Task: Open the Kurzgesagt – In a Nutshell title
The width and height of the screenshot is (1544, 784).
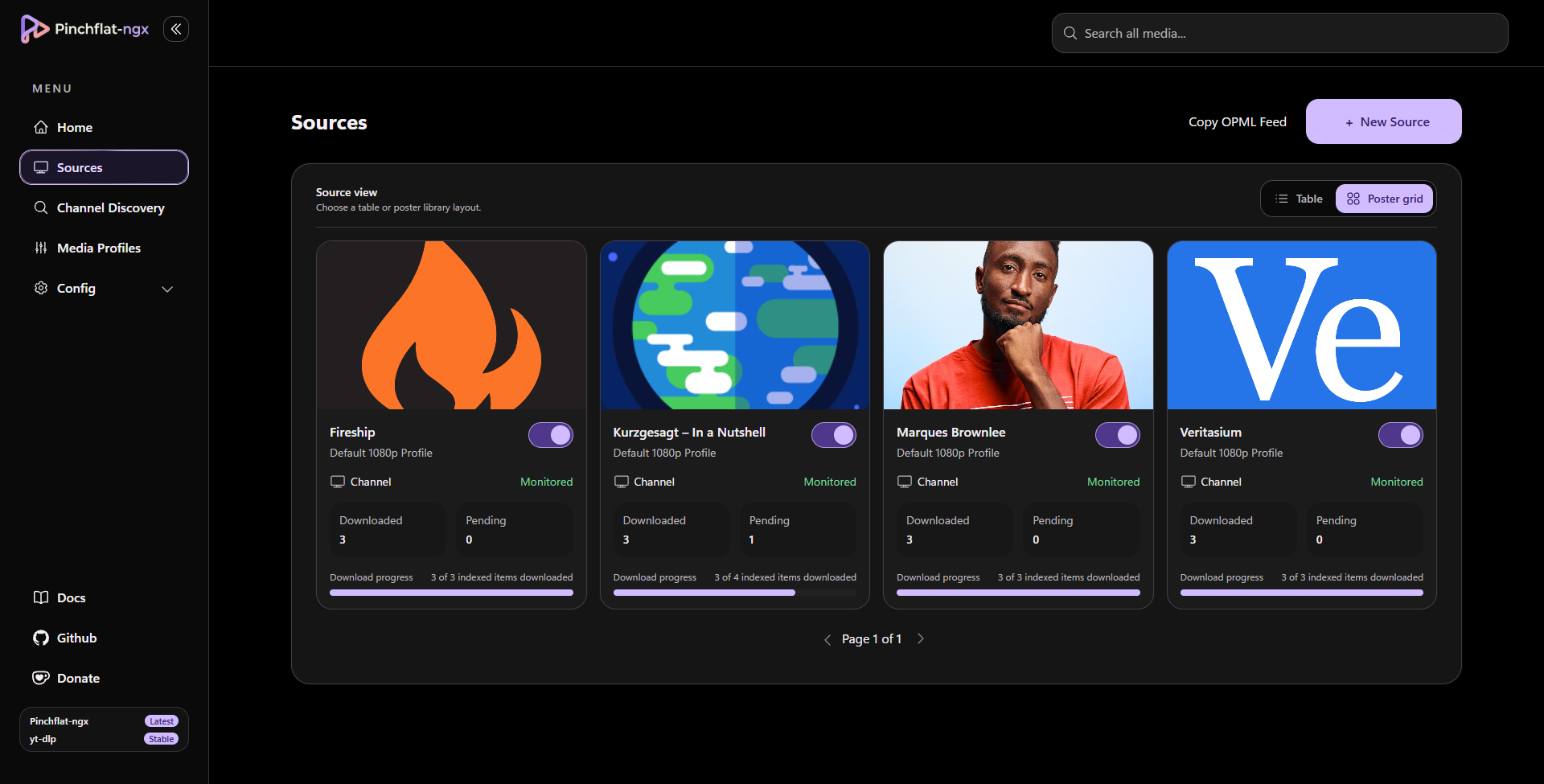Action: [689, 432]
